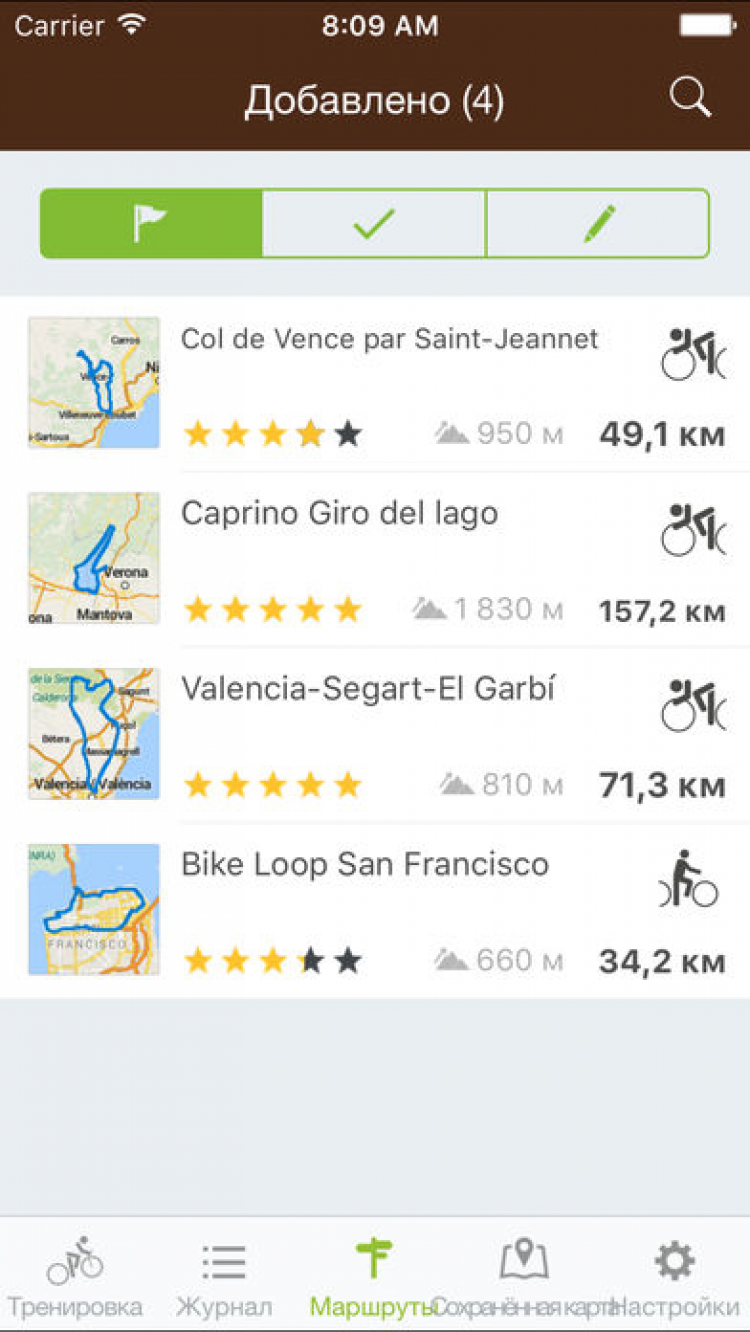Switch to the pencil edited segment

point(598,224)
